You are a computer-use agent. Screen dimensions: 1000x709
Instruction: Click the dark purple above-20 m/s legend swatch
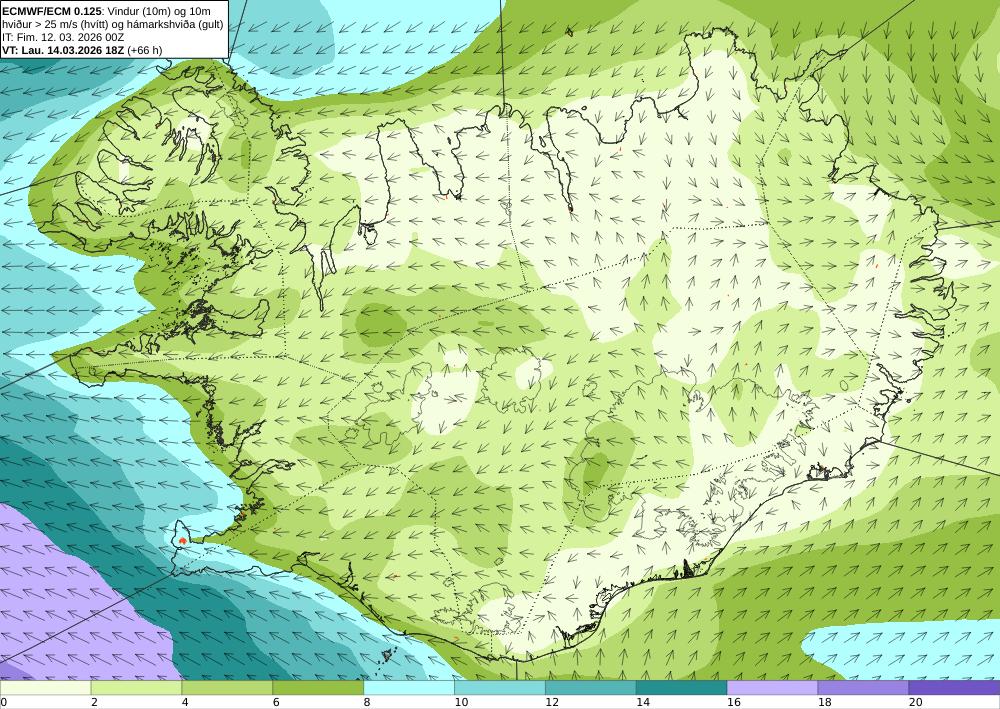tap(954, 688)
